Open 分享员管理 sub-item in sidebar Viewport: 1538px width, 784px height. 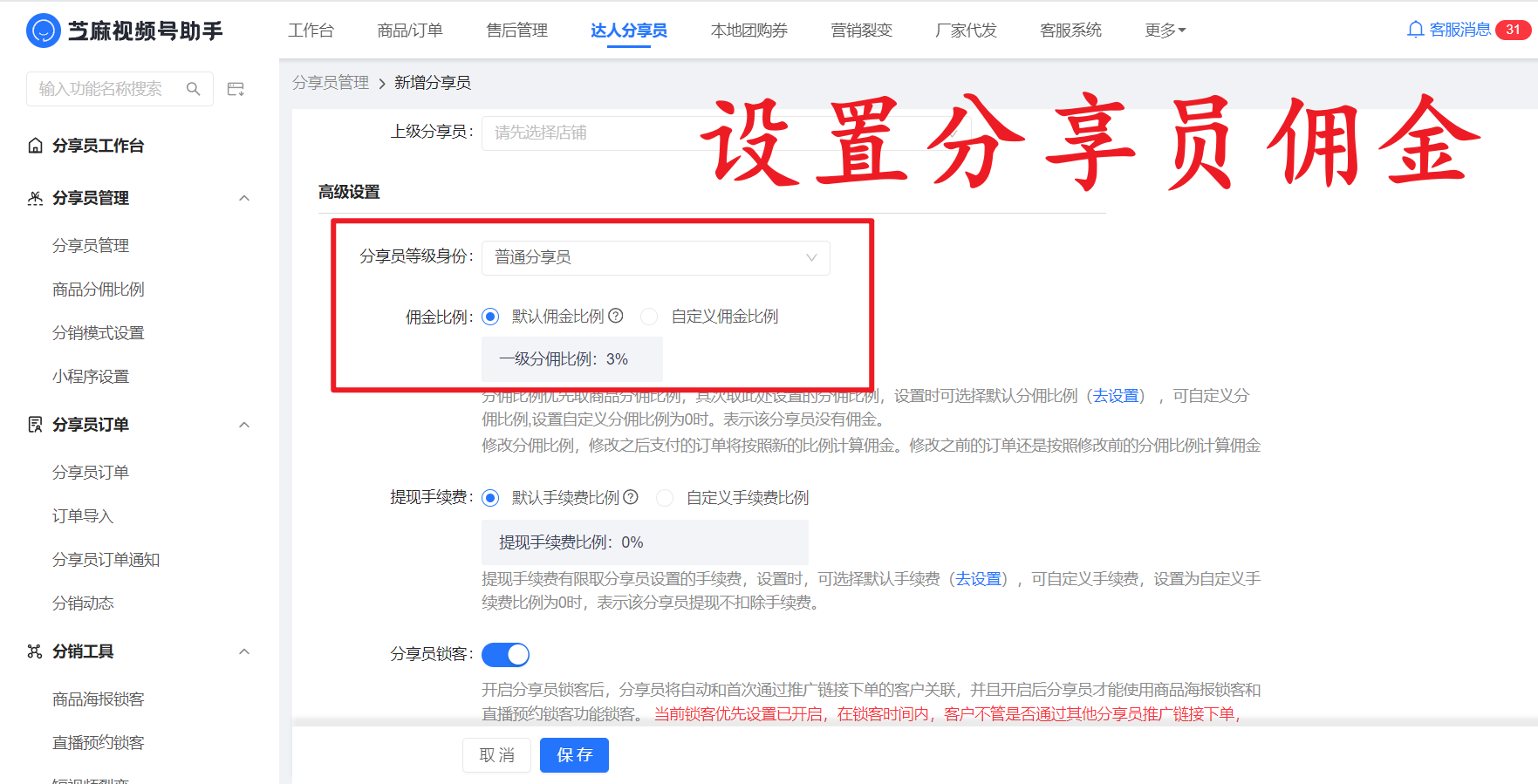(x=91, y=246)
